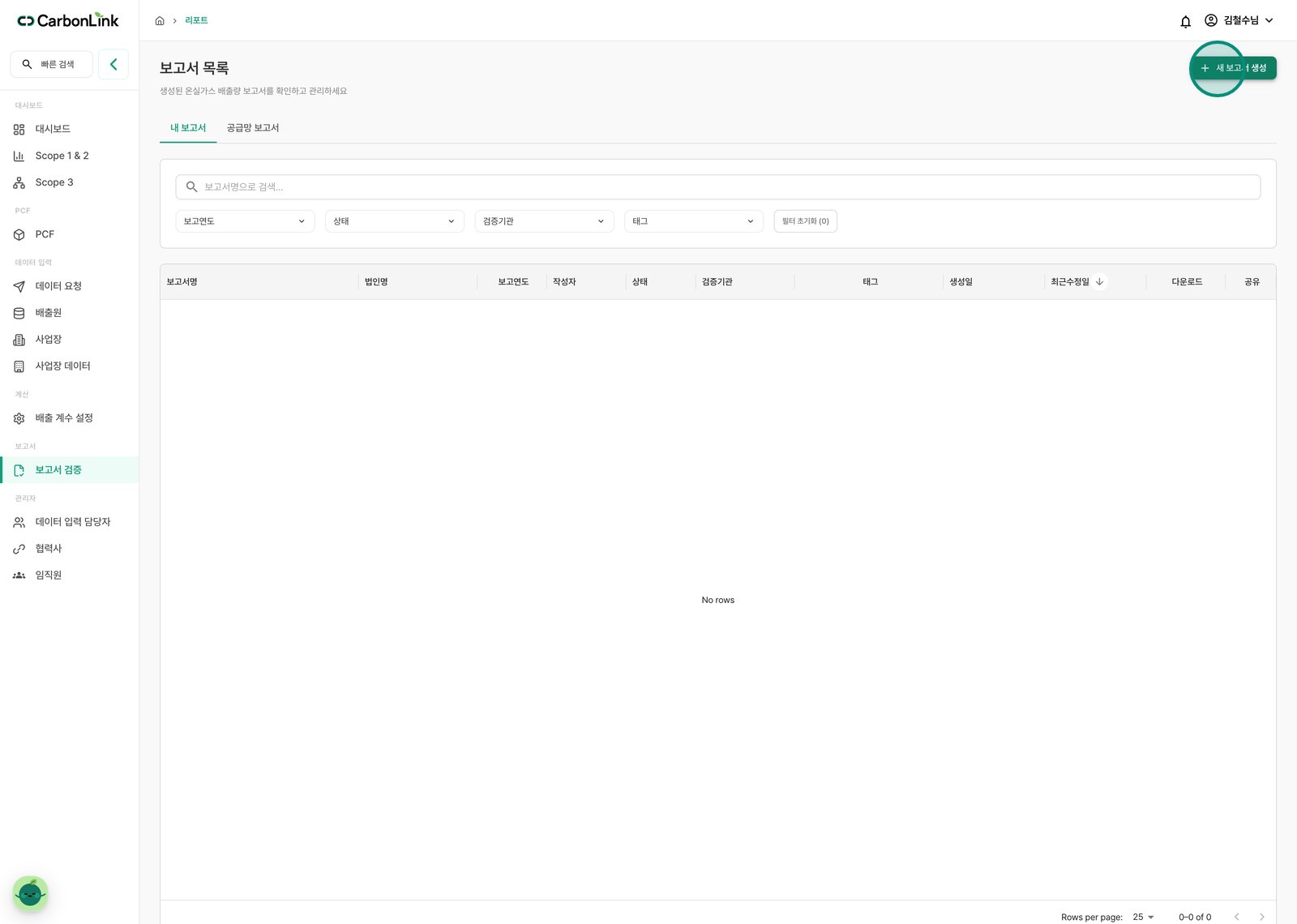Expand the 상태 filter dropdown
1297x924 pixels.
(395, 221)
